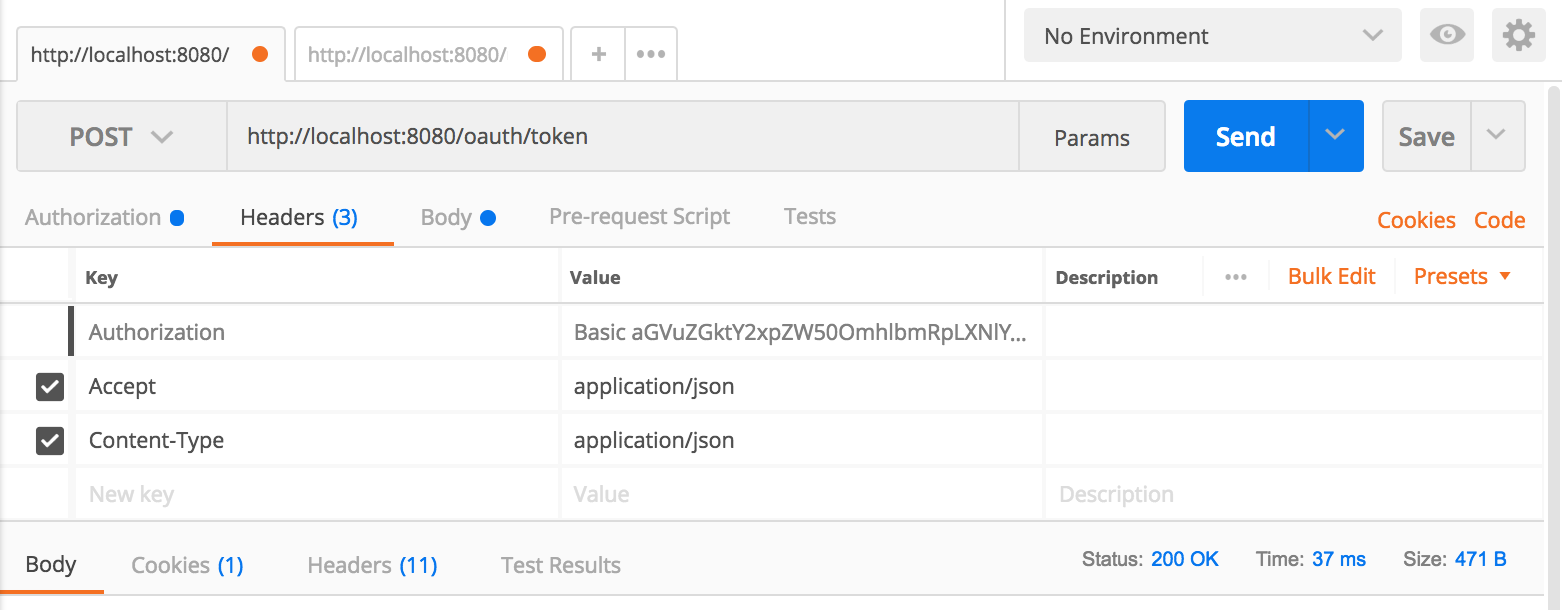
Task: Uncheck the Accept header checkbox
Action: (x=50, y=387)
